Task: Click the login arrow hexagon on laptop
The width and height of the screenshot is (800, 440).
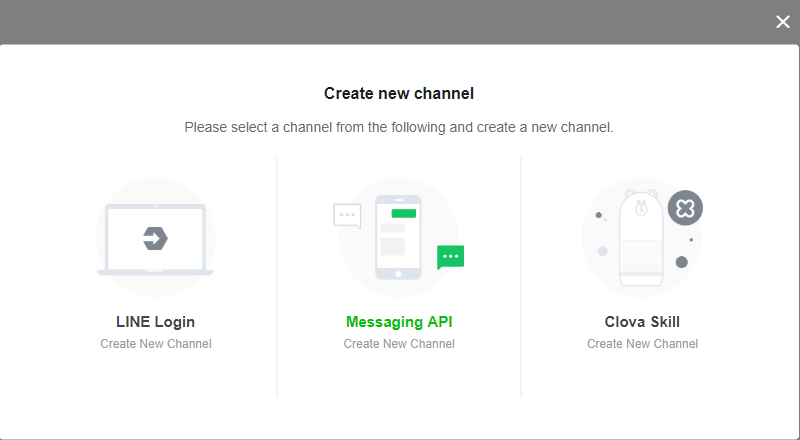Action: [x=155, y=238]
